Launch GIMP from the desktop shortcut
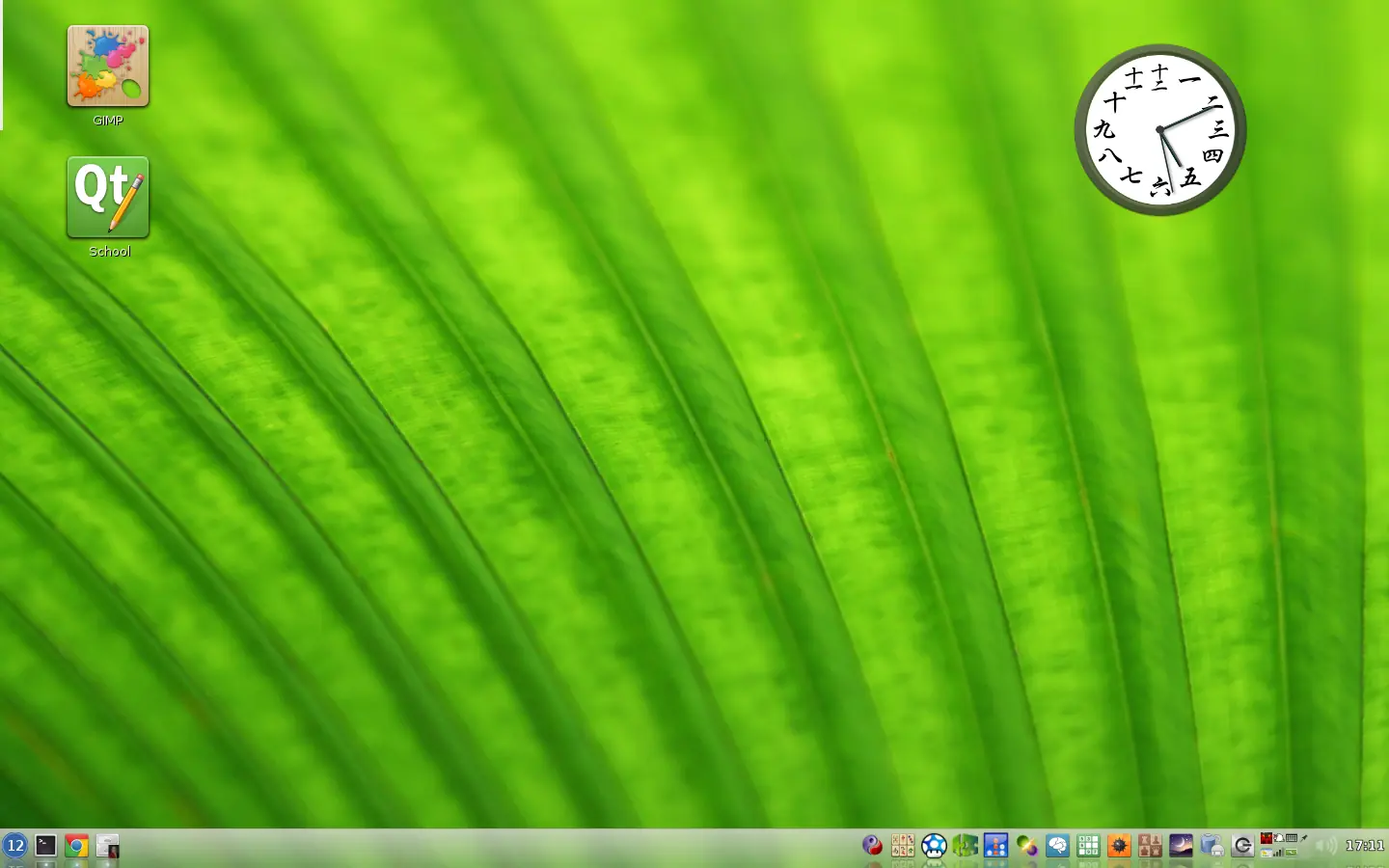 point(107,68)
